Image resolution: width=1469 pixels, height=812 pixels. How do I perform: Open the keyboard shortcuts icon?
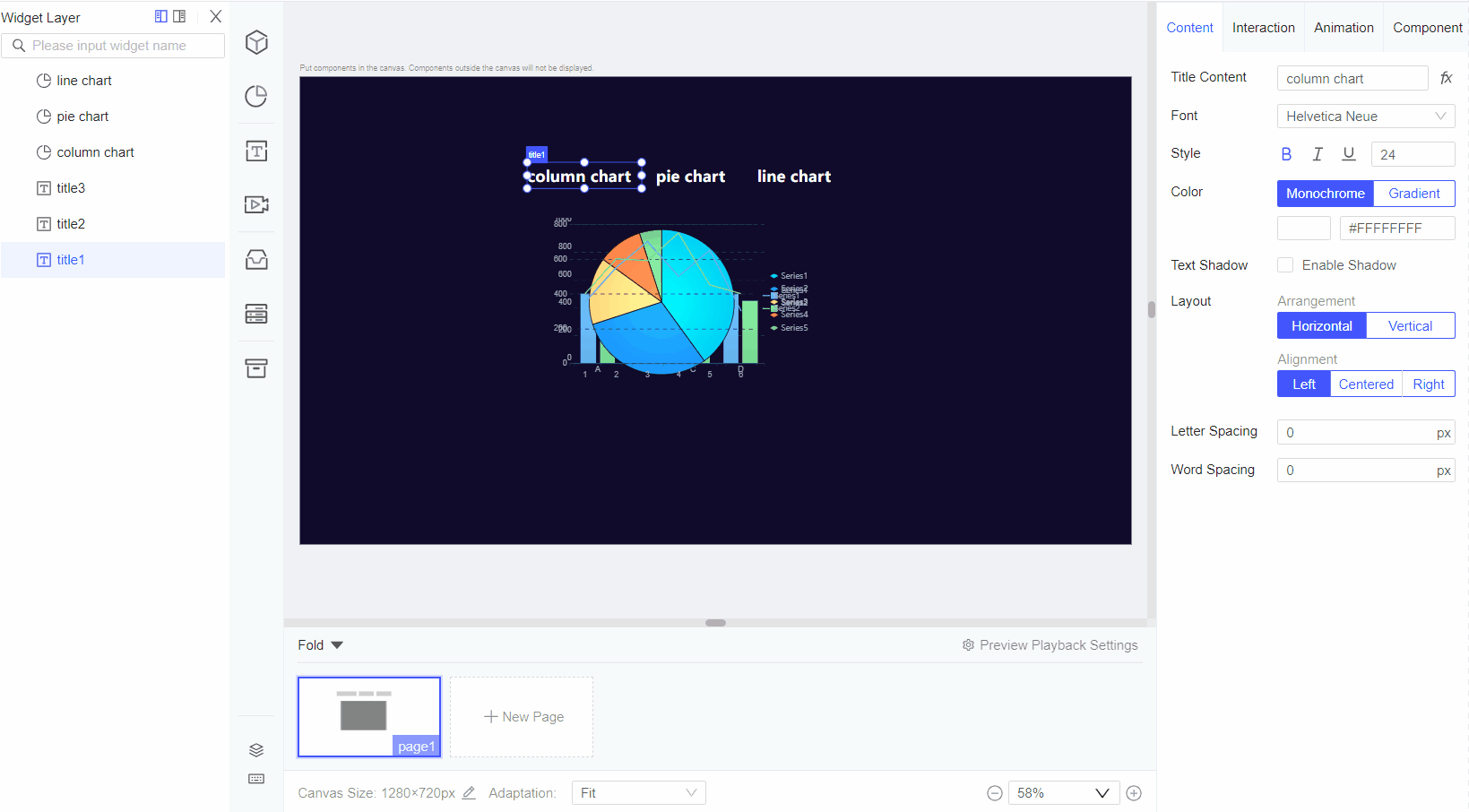pos(256,779)
